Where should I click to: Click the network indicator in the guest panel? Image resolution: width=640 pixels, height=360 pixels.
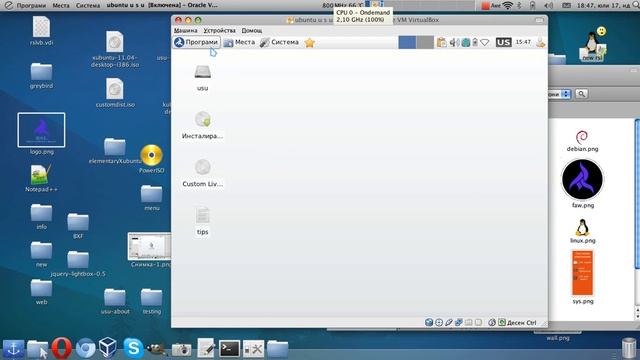[484, 42]
